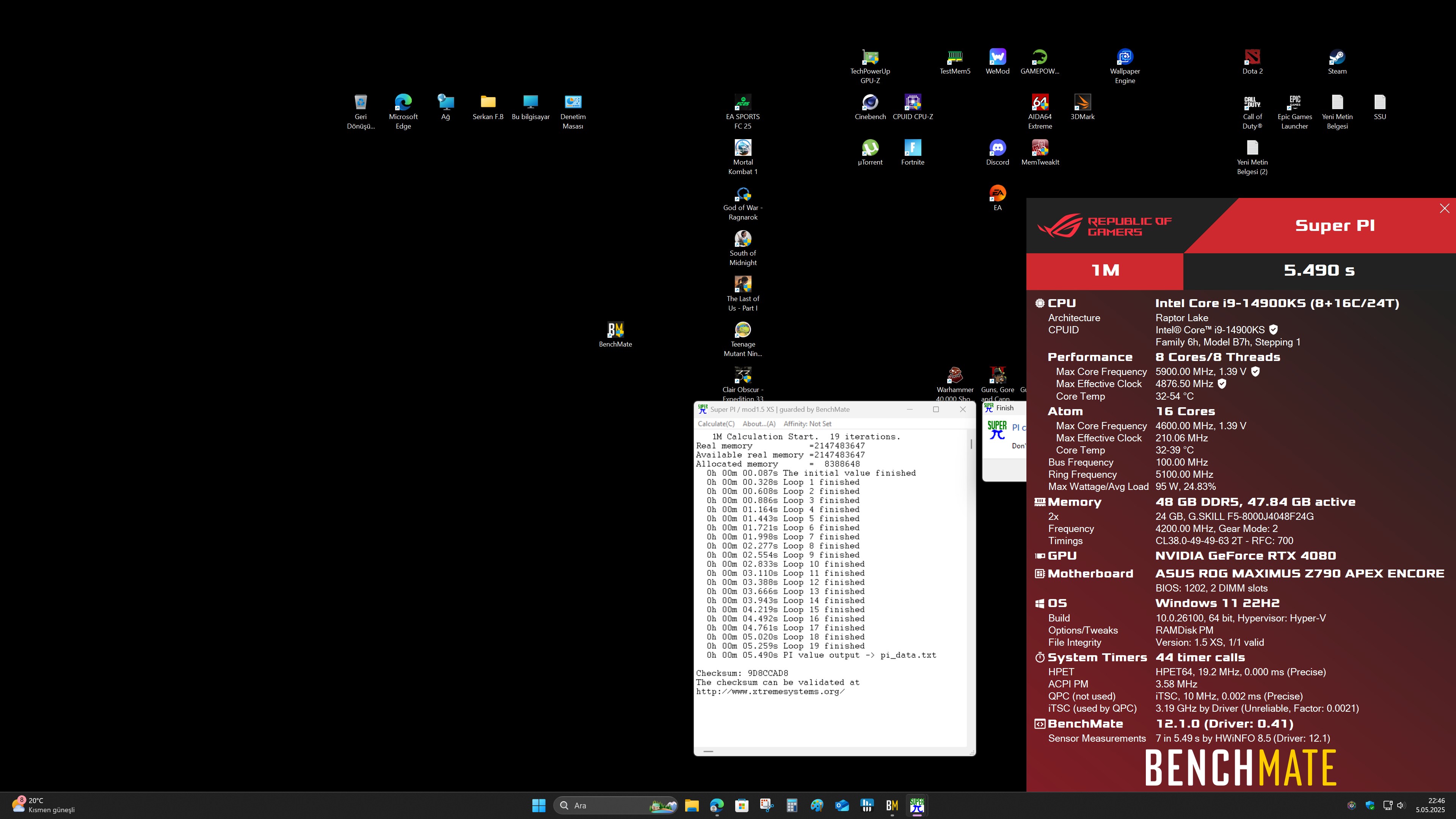This screenshot has width=1456, height=819.
Task: Open Cinebench desktop icon
Action: pyautogui.click(x=870, y=107)
